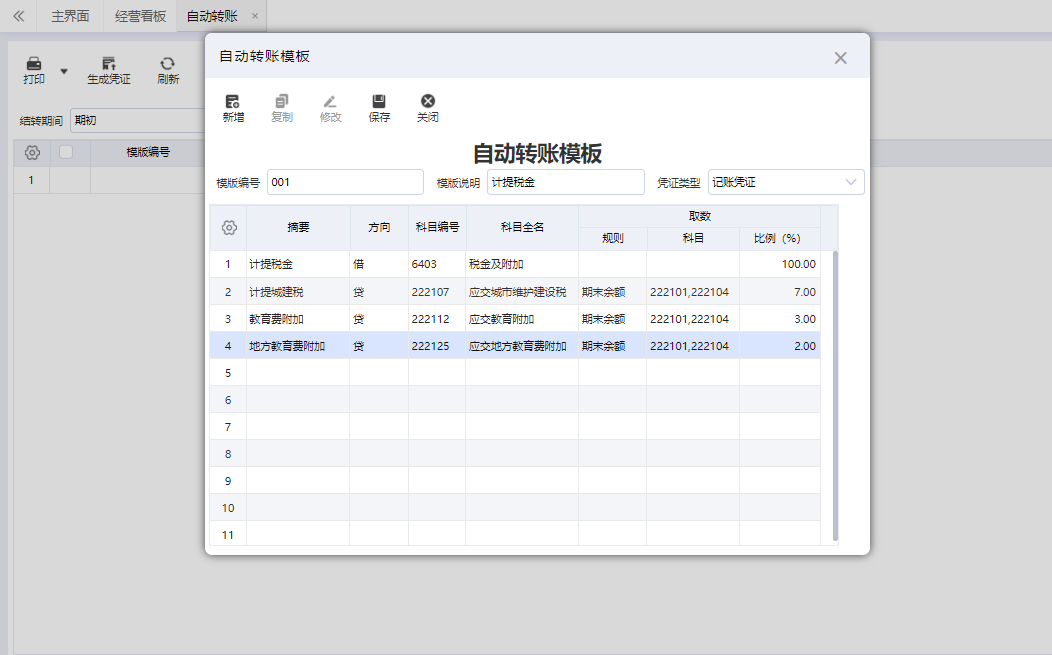
Task: Click the gear icon above row numbers in dialog table
Action: 228,227
